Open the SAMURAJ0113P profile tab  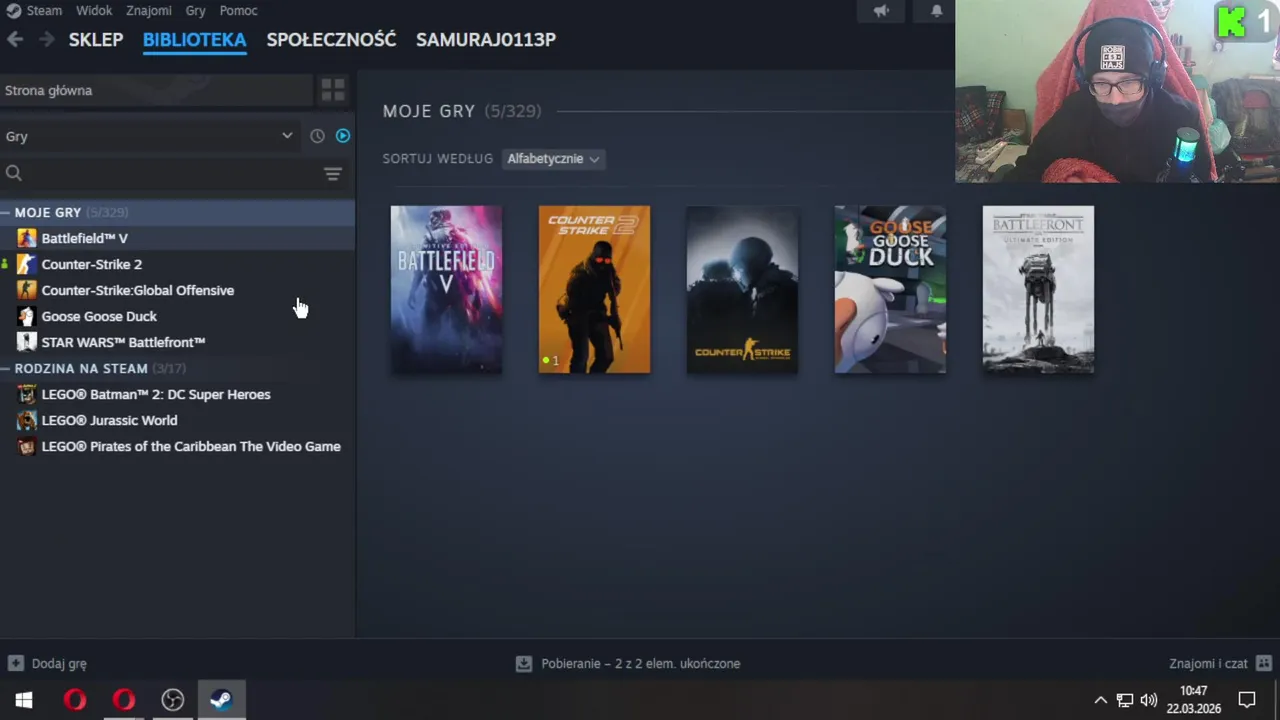486,40
